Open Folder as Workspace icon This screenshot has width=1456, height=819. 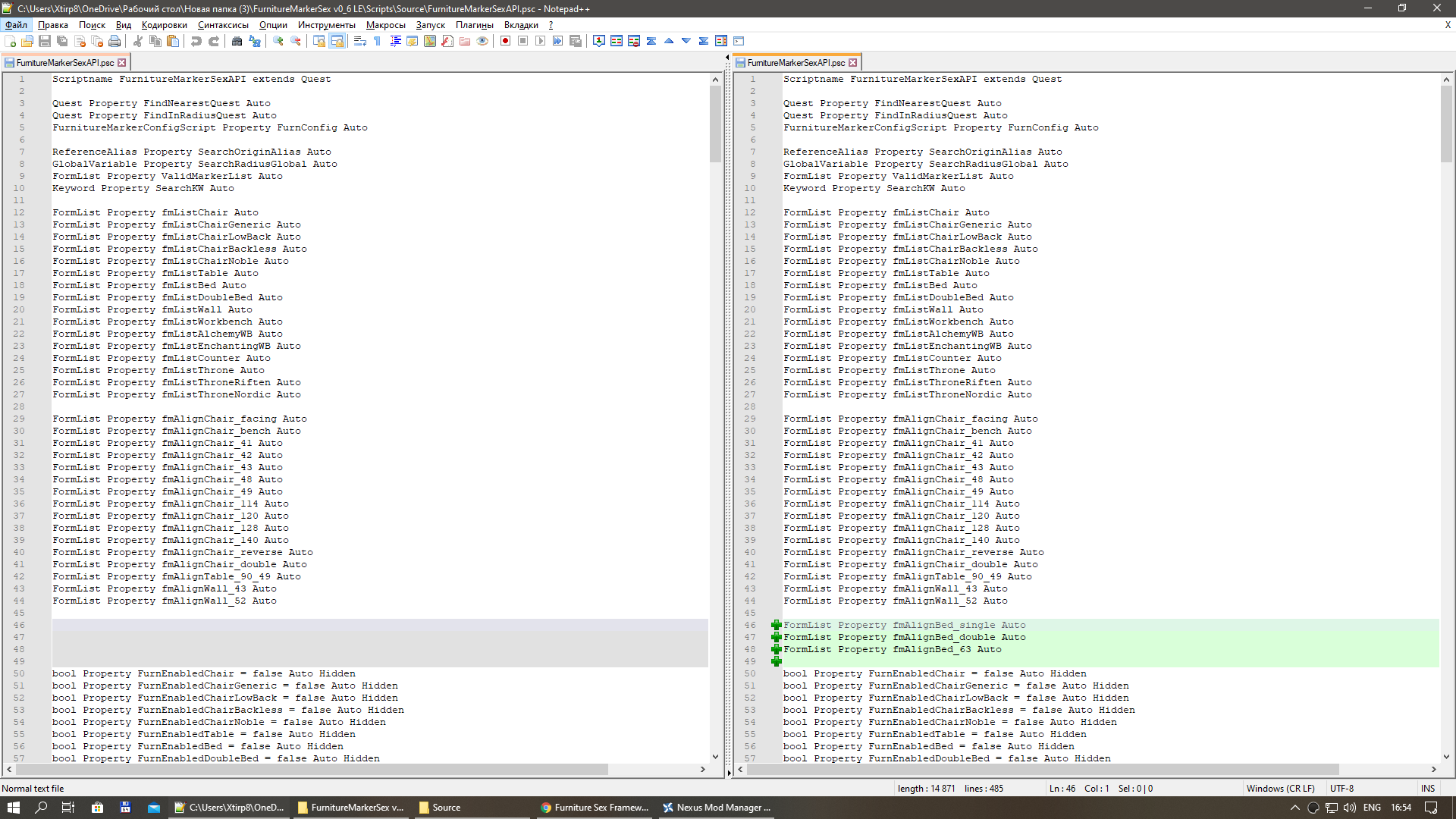pyautogui.click(x=465, y=41)
